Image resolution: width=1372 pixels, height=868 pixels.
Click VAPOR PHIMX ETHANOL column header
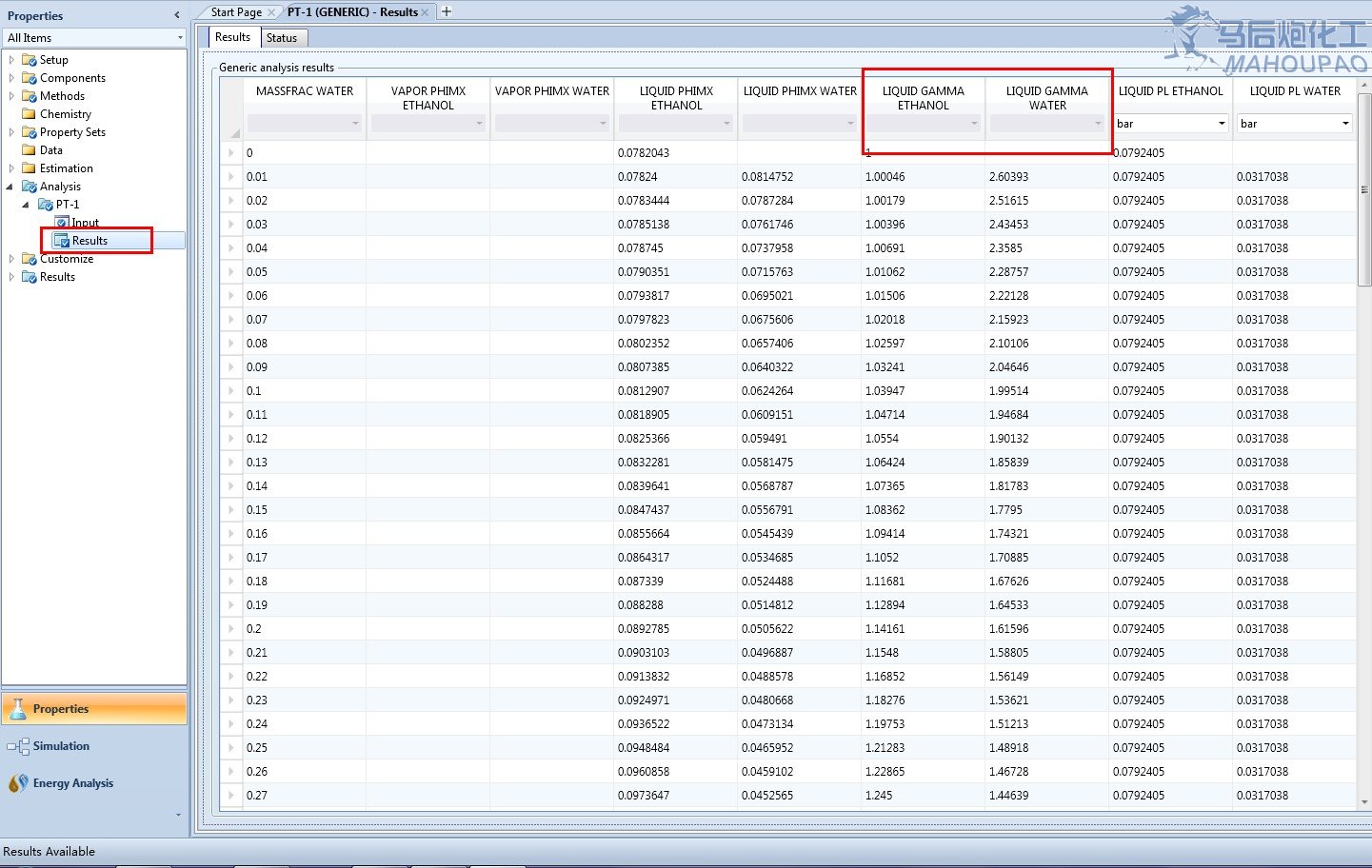click(x=428, y=98)
